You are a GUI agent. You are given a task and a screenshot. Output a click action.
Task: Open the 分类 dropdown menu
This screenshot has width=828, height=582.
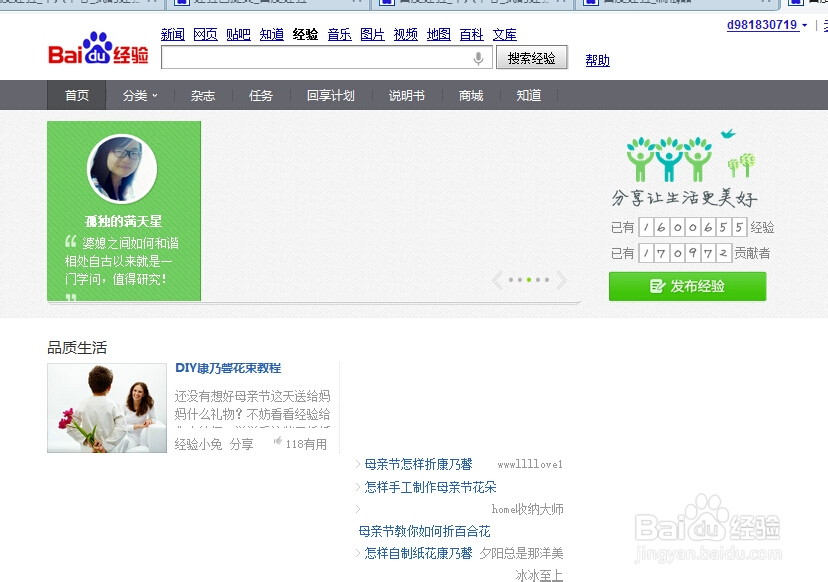140,96
